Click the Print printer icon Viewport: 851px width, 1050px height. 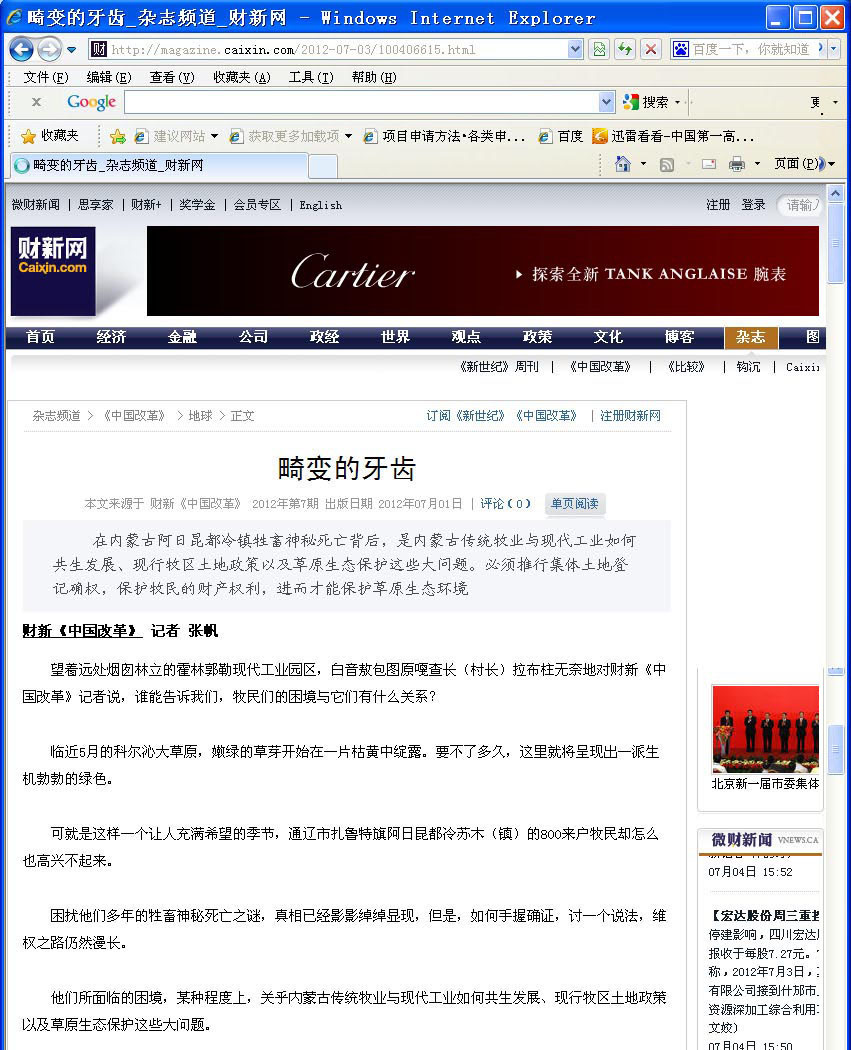point(737,164)
